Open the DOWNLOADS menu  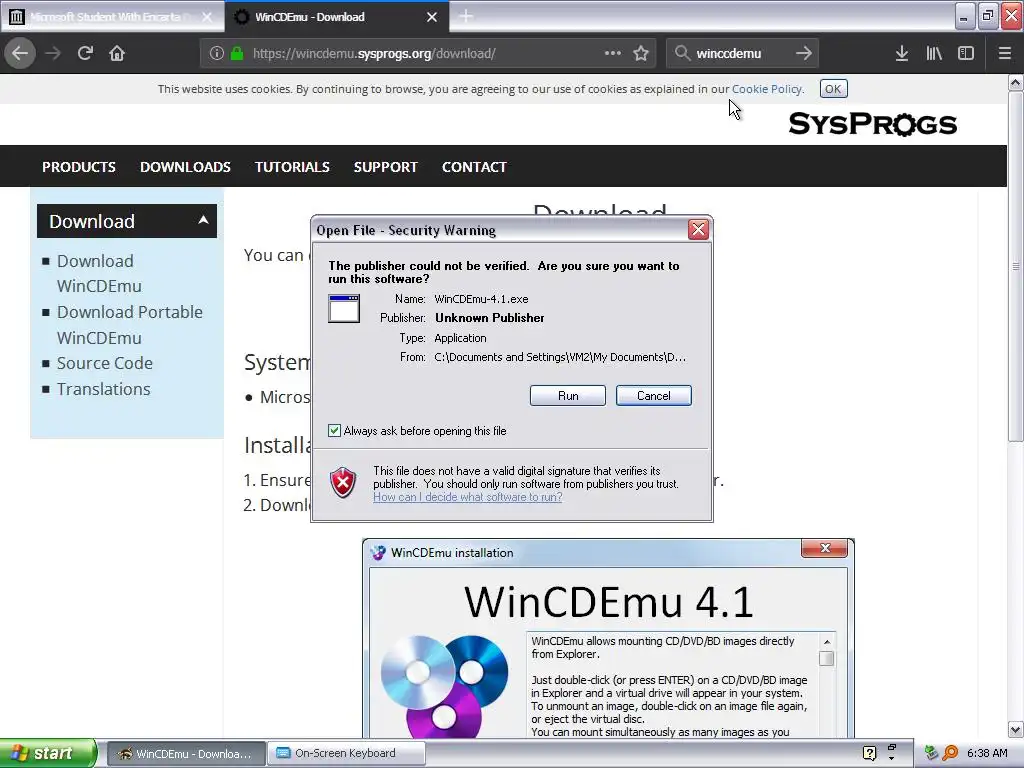click(185, 167)
